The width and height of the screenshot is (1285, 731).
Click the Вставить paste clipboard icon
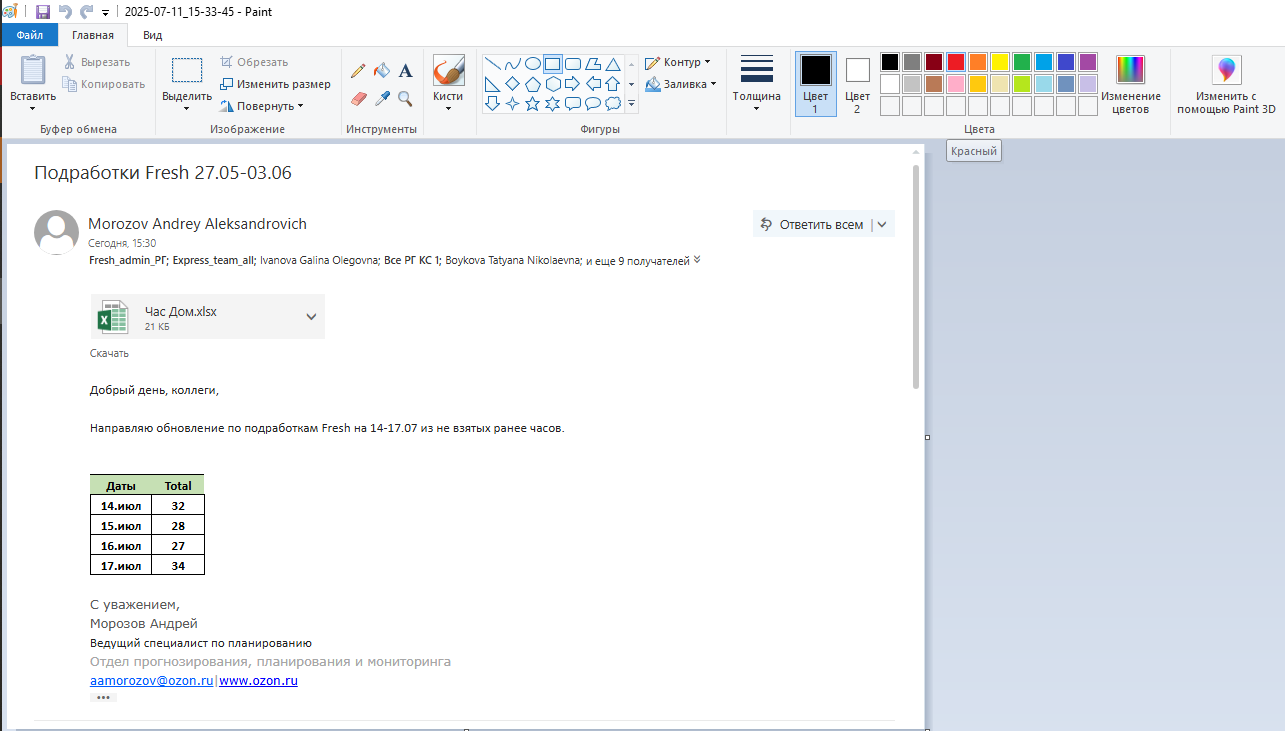click(33, 70)
